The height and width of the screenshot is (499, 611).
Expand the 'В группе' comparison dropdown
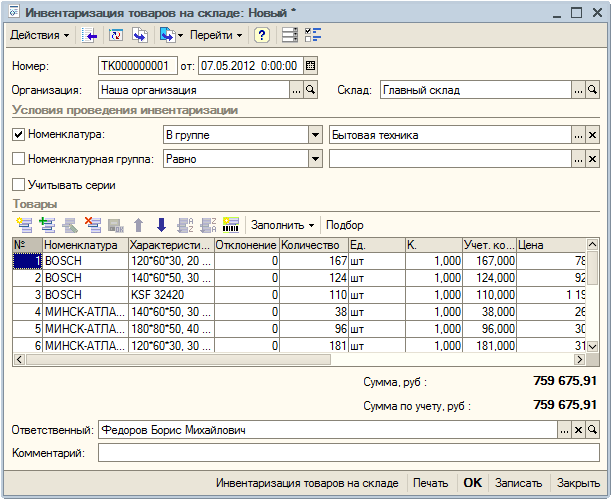pos(315,135)
